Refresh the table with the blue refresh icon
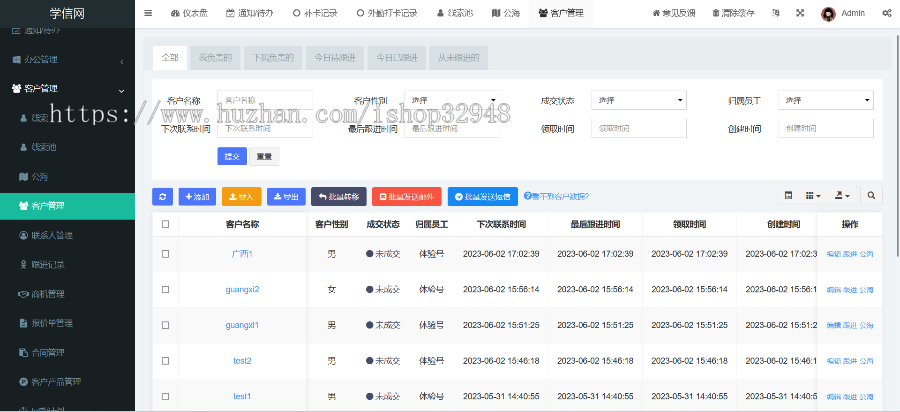 pyautogui.click(x=162, y=196)
